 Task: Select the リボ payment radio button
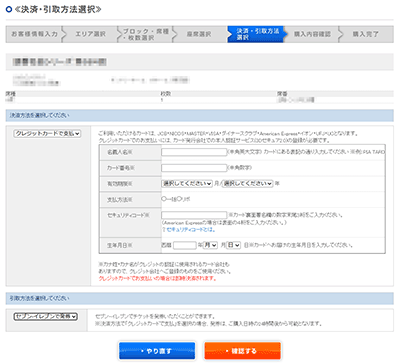tap(179, 199)
